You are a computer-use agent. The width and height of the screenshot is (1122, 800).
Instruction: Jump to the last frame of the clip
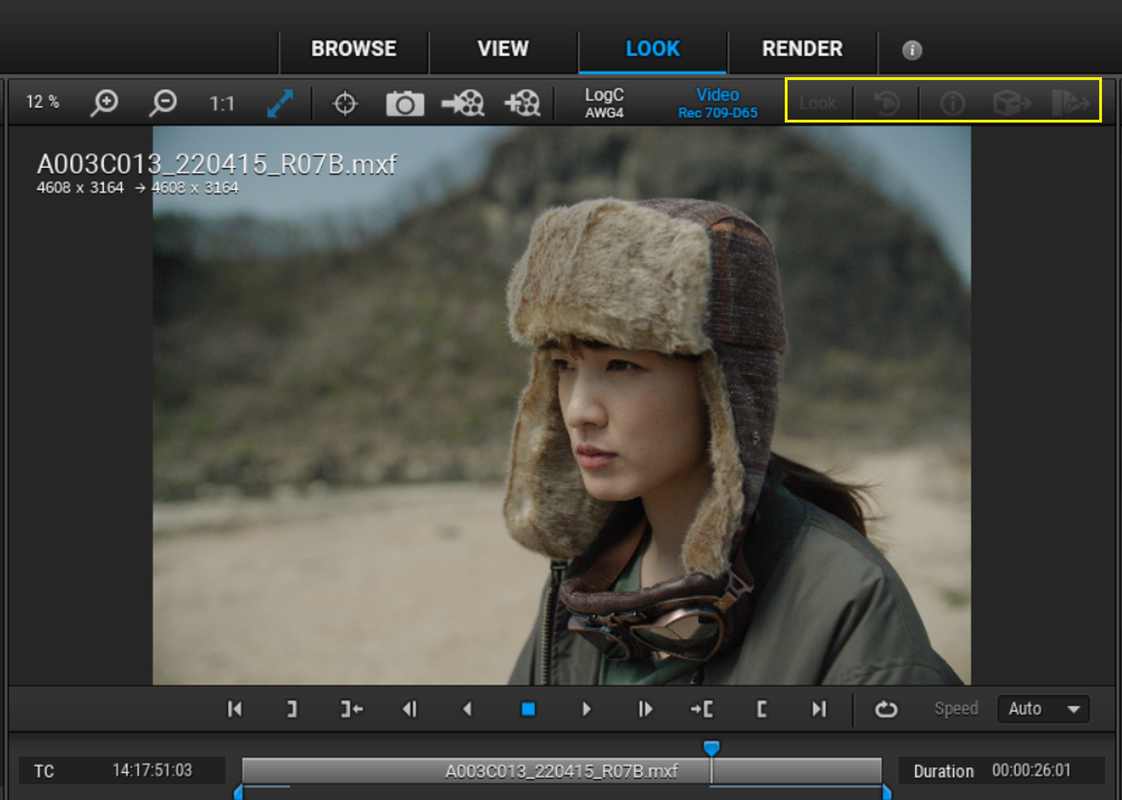(819, 709)
